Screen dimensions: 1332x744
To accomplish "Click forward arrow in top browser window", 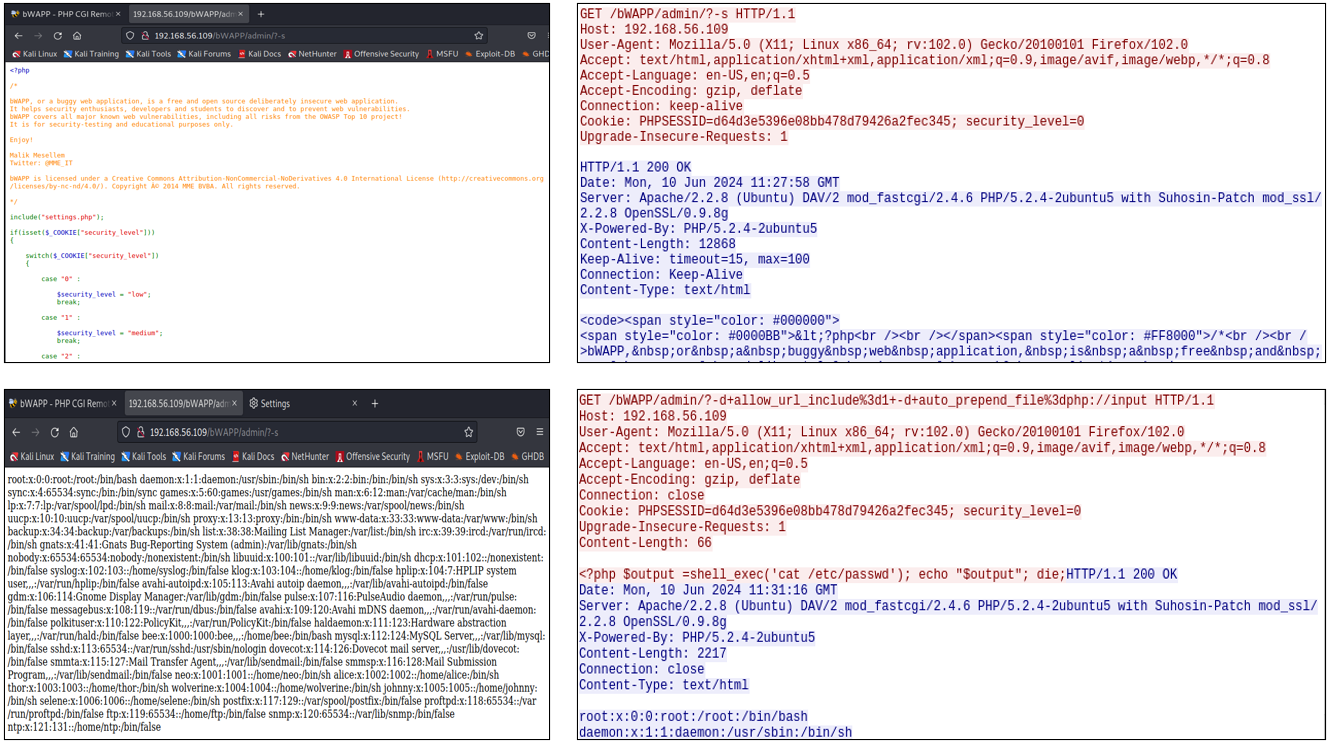I will [x=38, y=36].
